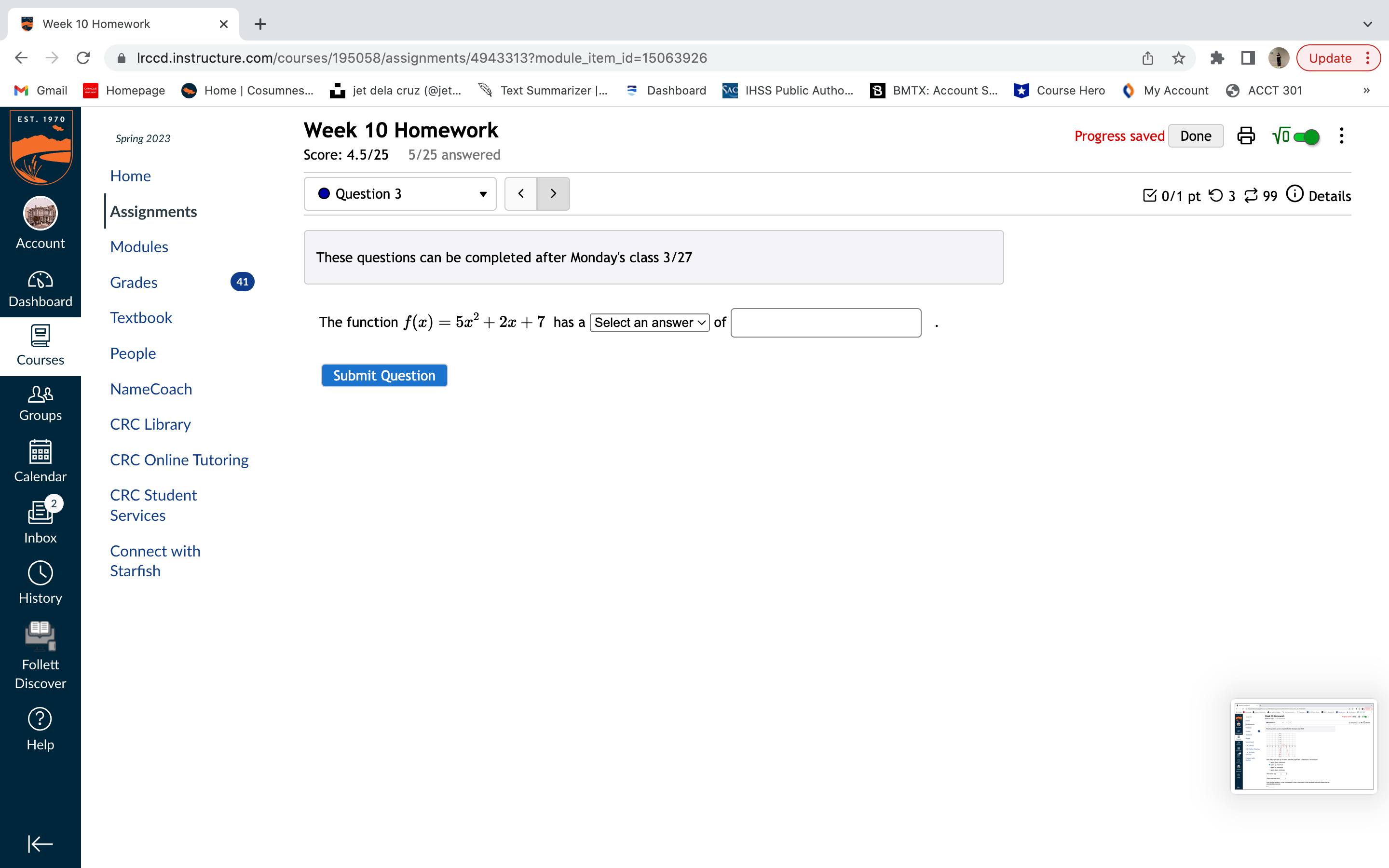Image resolution: width=1389 pixels, height=868 pixels.
Task: Expand the Question 3 dropdown selector
Action: click(400, 194)
